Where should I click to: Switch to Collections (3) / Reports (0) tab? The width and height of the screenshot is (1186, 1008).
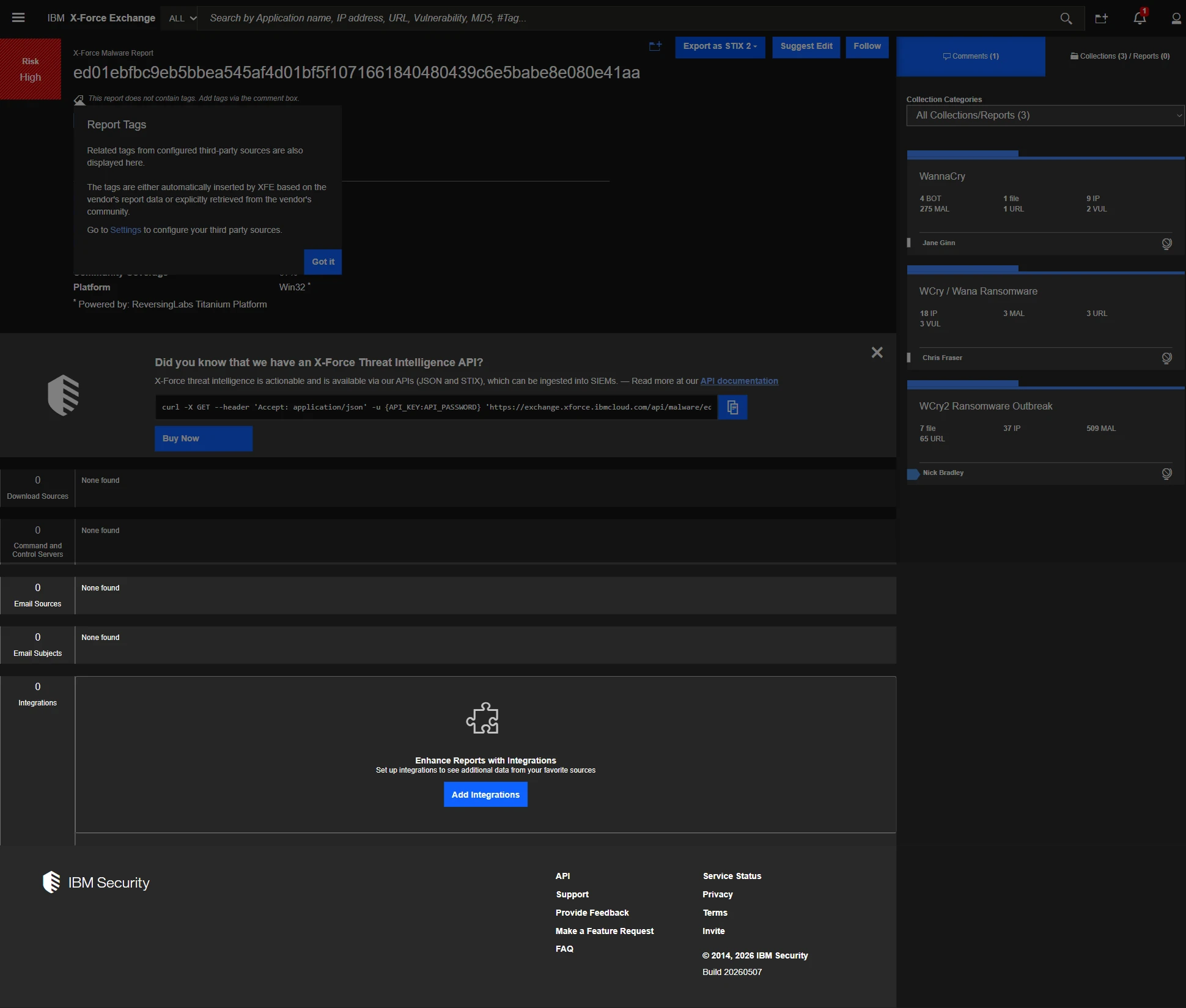[1120, 56]
